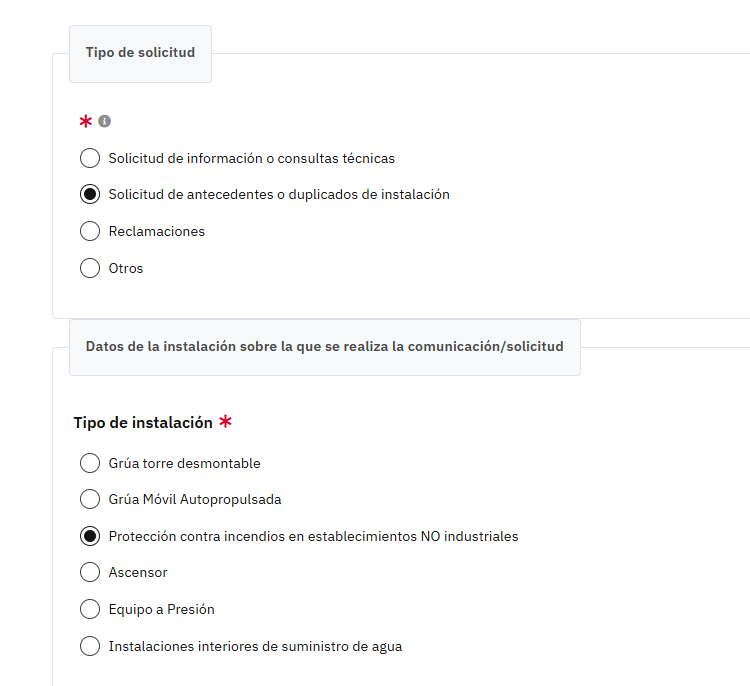Click the 'Equipo a Presión' label text
The height and width of the screenshot is (686, 750).
pyautogui.click(x=161, y=609)
